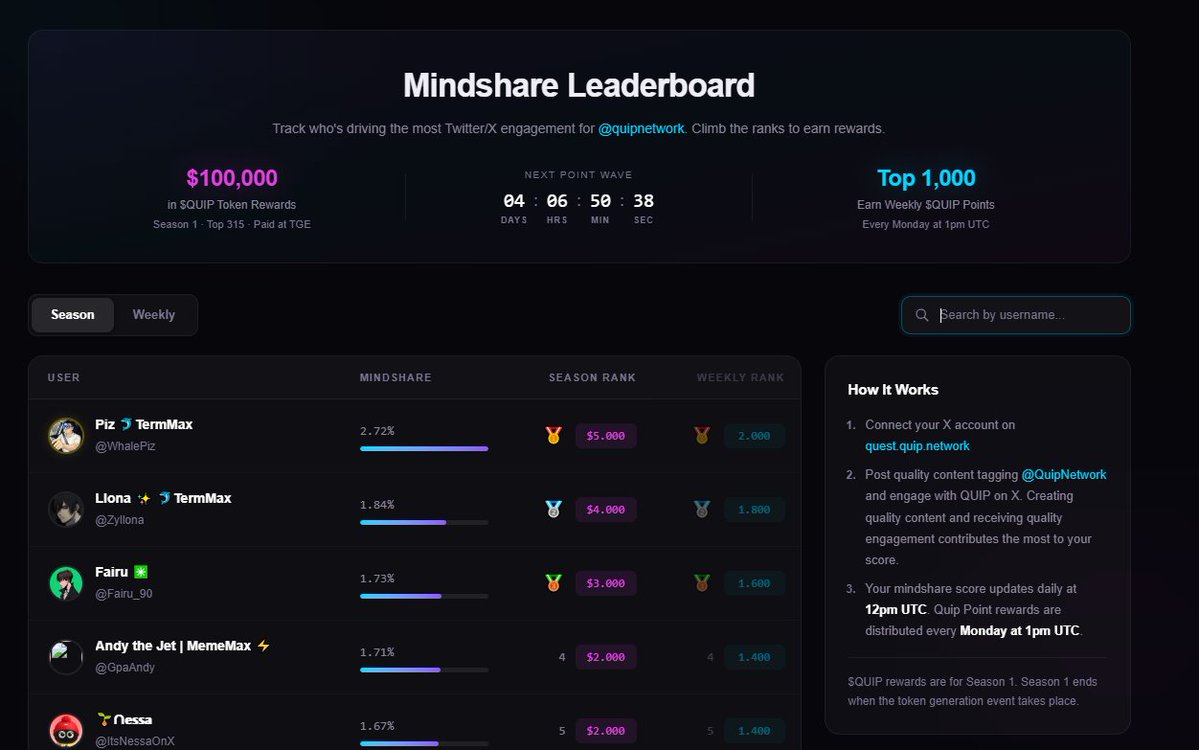Click the 2.72% mindshare progress bar

(x=424, y=449)
